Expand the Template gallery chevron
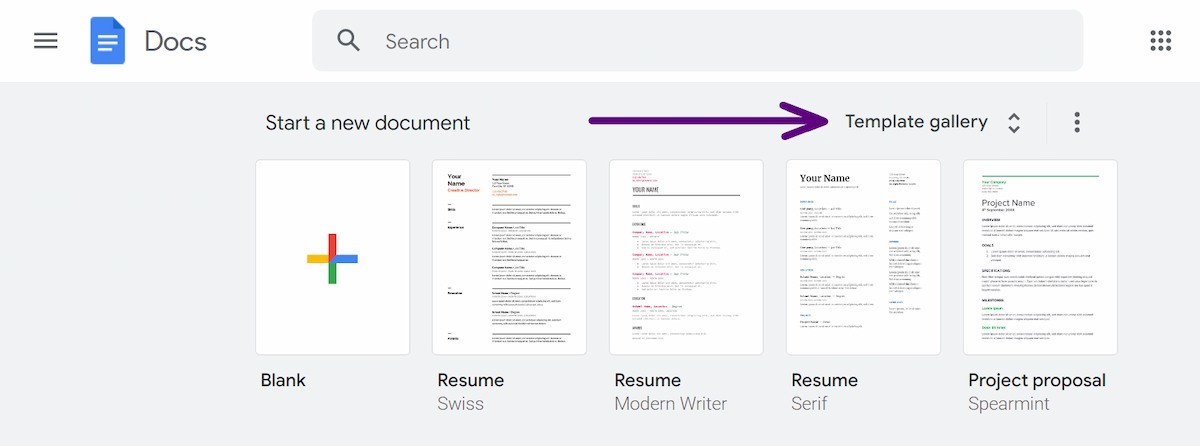This screenshot has height=446, width=1200. pos(1014,123)
